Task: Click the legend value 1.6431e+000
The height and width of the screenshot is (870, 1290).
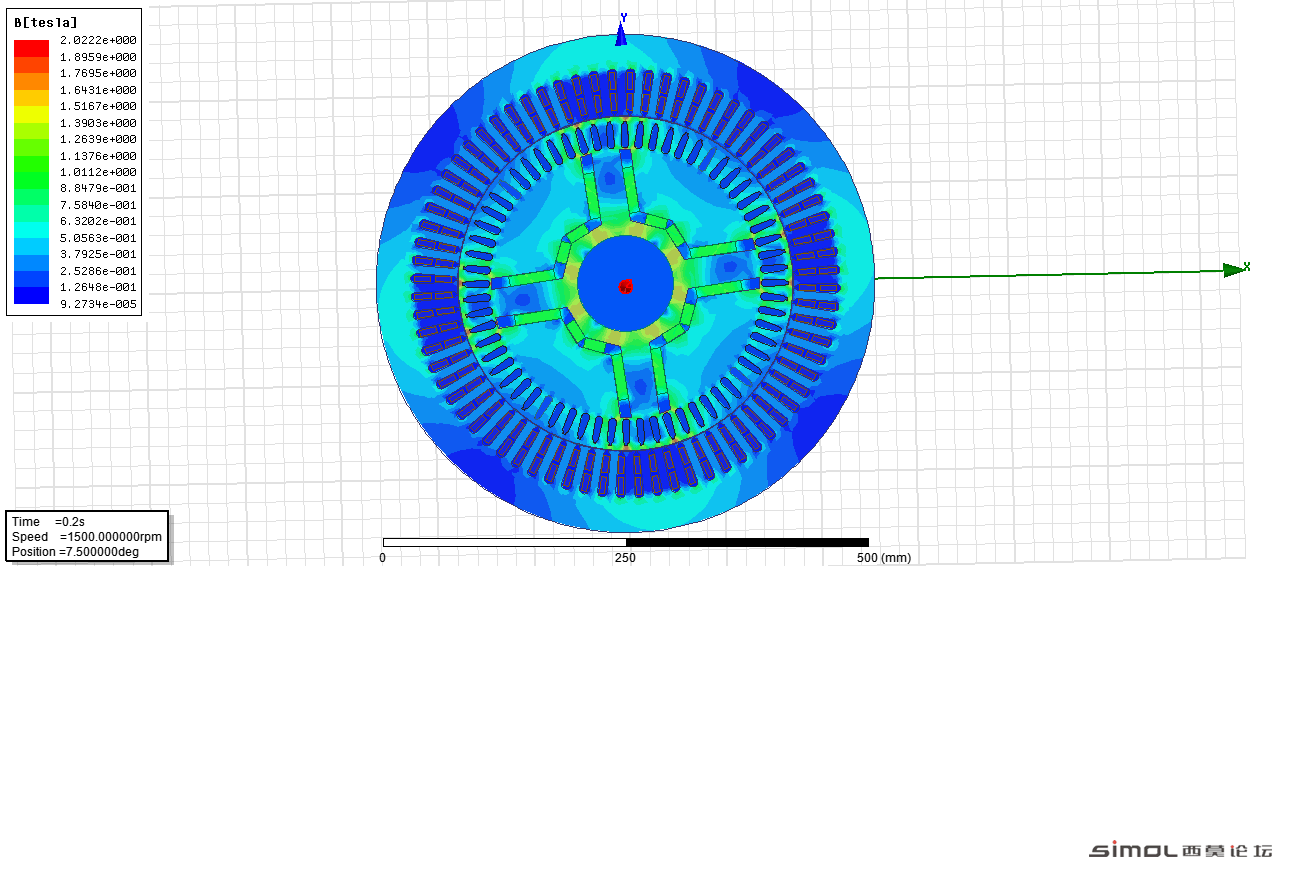Action: coord(98,90)
